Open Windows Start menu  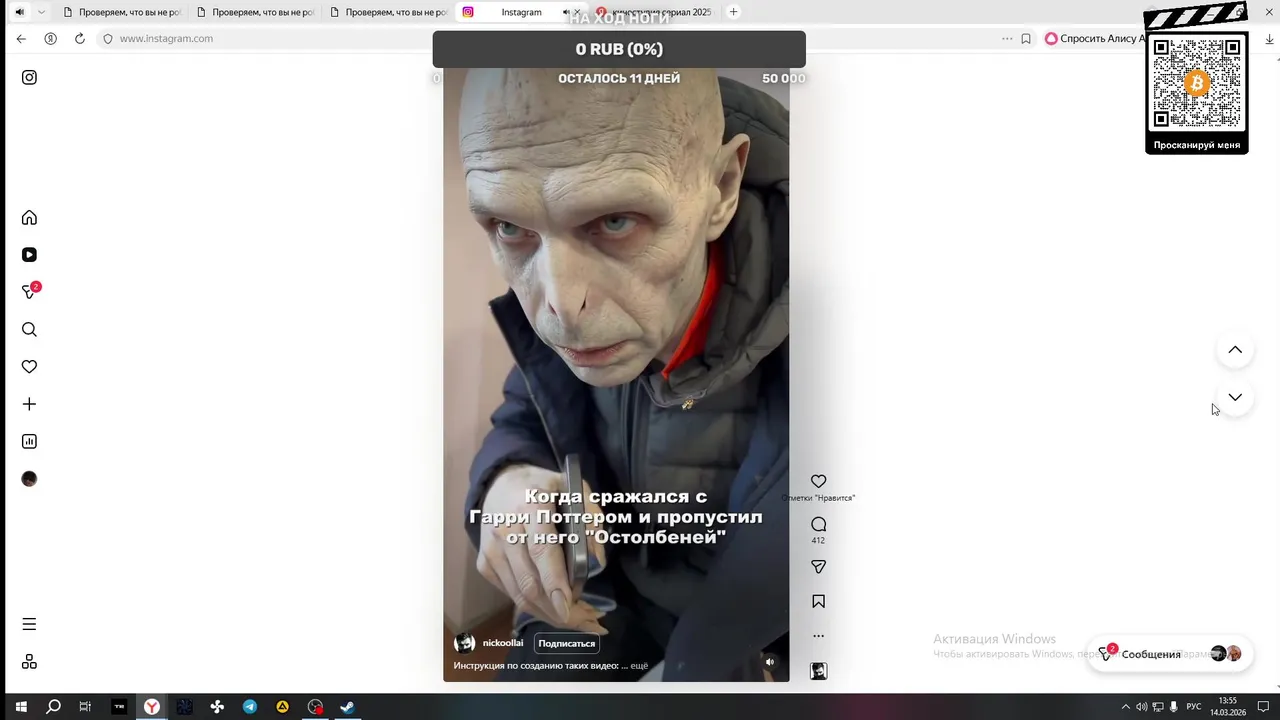pyautogui.click(x=20, y=707)
